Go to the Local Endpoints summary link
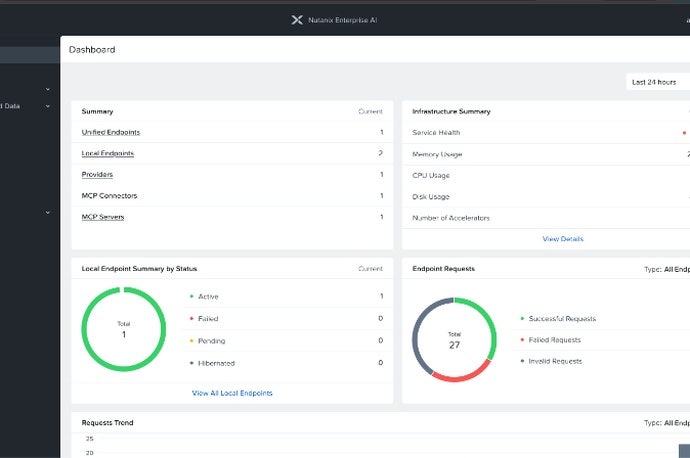The image size is (690, 458). click(107, 153)
